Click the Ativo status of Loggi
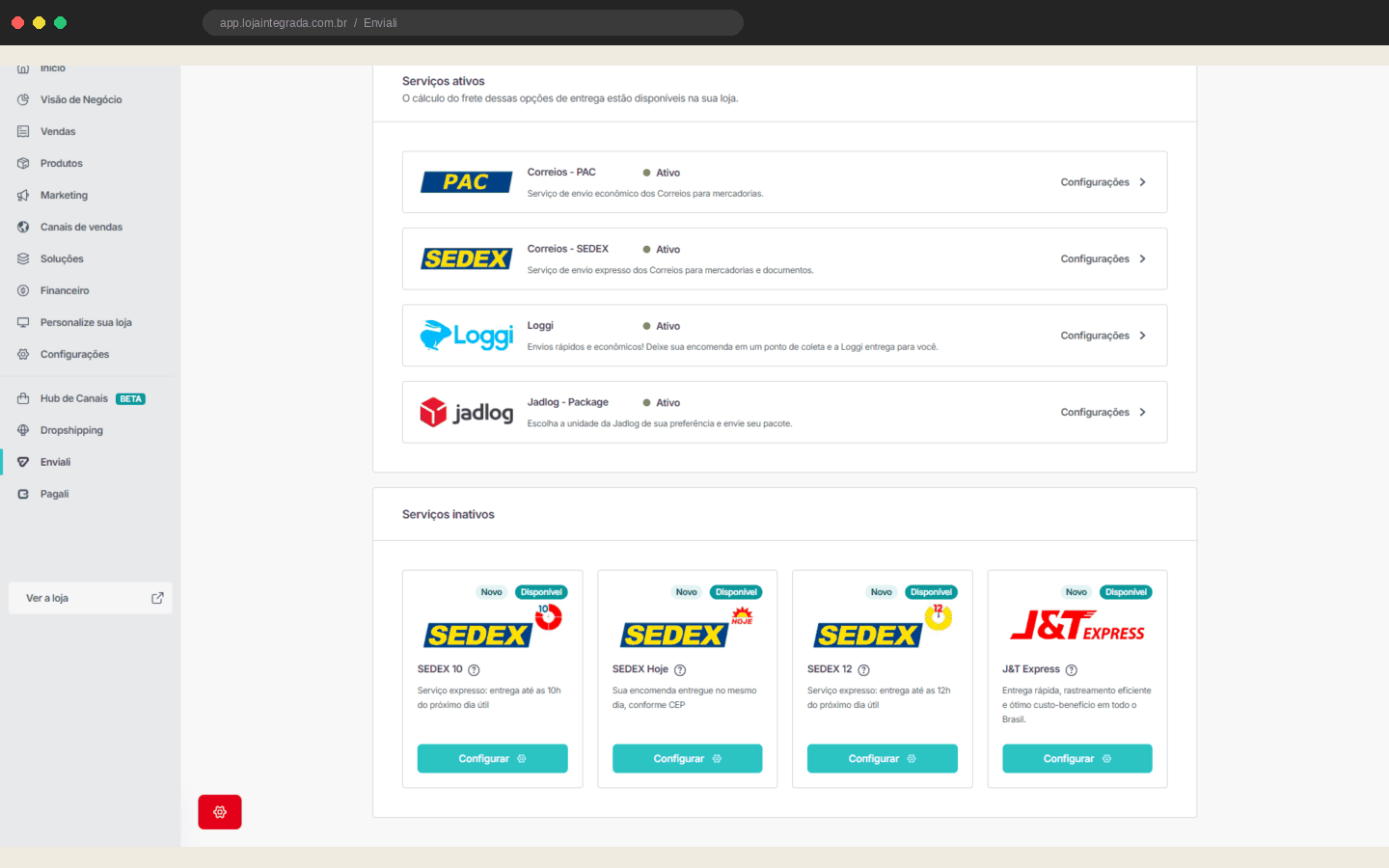Image resolution: width=1389 pixels, height=868 pixels. [662, 326]
